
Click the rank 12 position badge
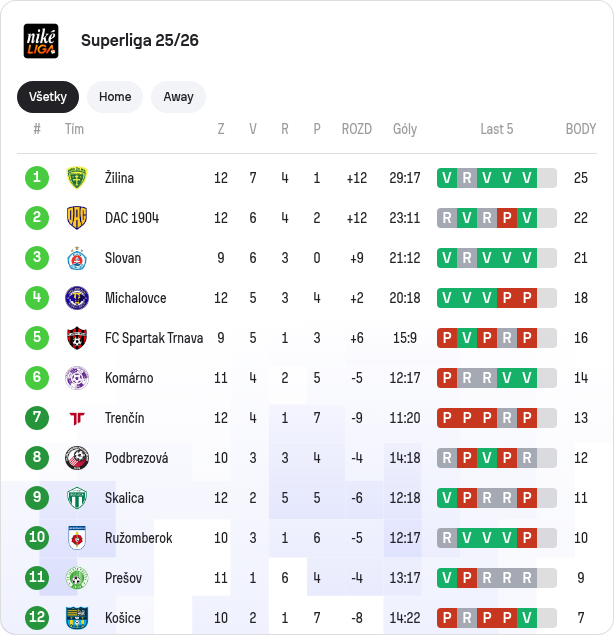[37, 618]
